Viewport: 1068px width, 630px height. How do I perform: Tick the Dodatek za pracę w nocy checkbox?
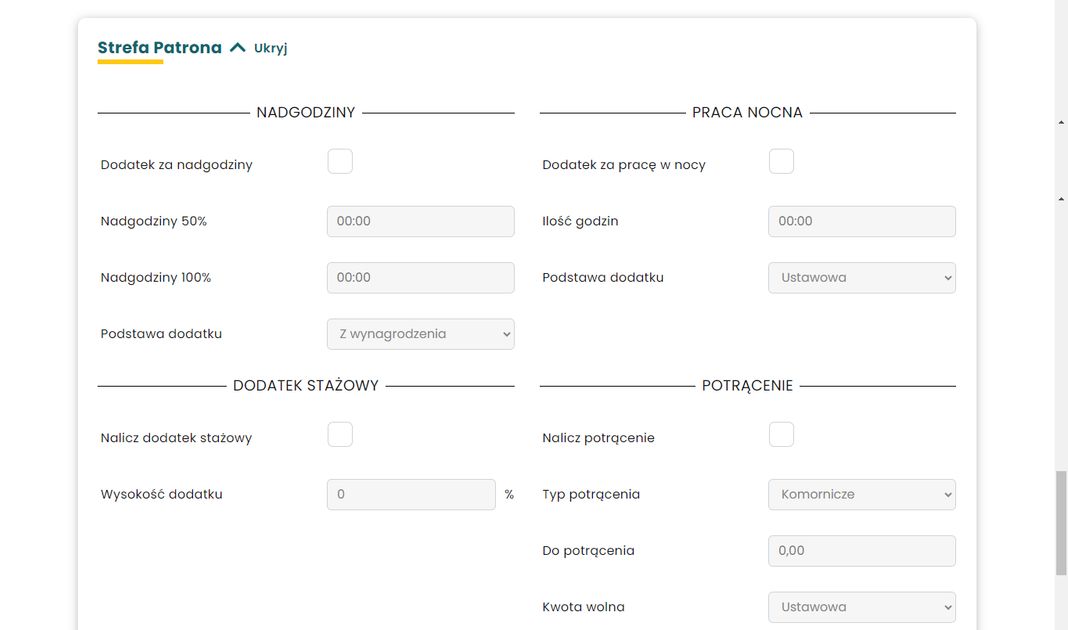tap(781, 161)
